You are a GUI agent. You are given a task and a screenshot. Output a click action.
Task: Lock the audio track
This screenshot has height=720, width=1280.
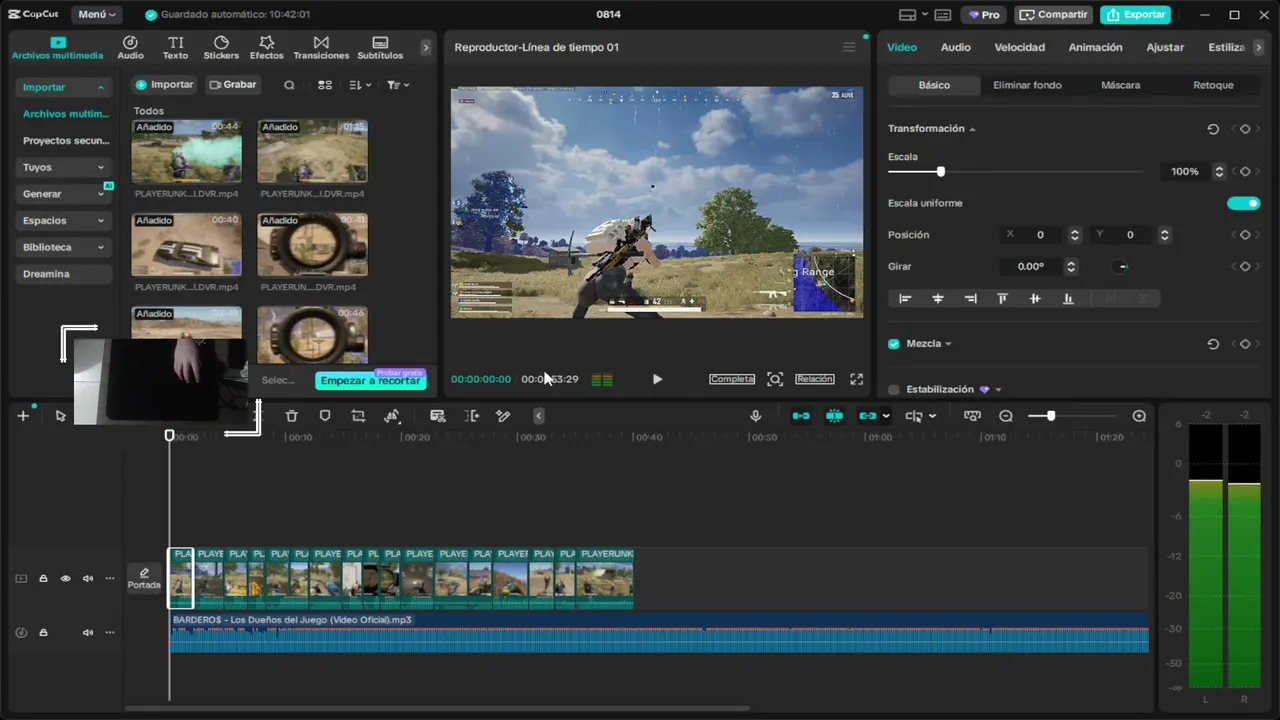click(x=43, y=632)
